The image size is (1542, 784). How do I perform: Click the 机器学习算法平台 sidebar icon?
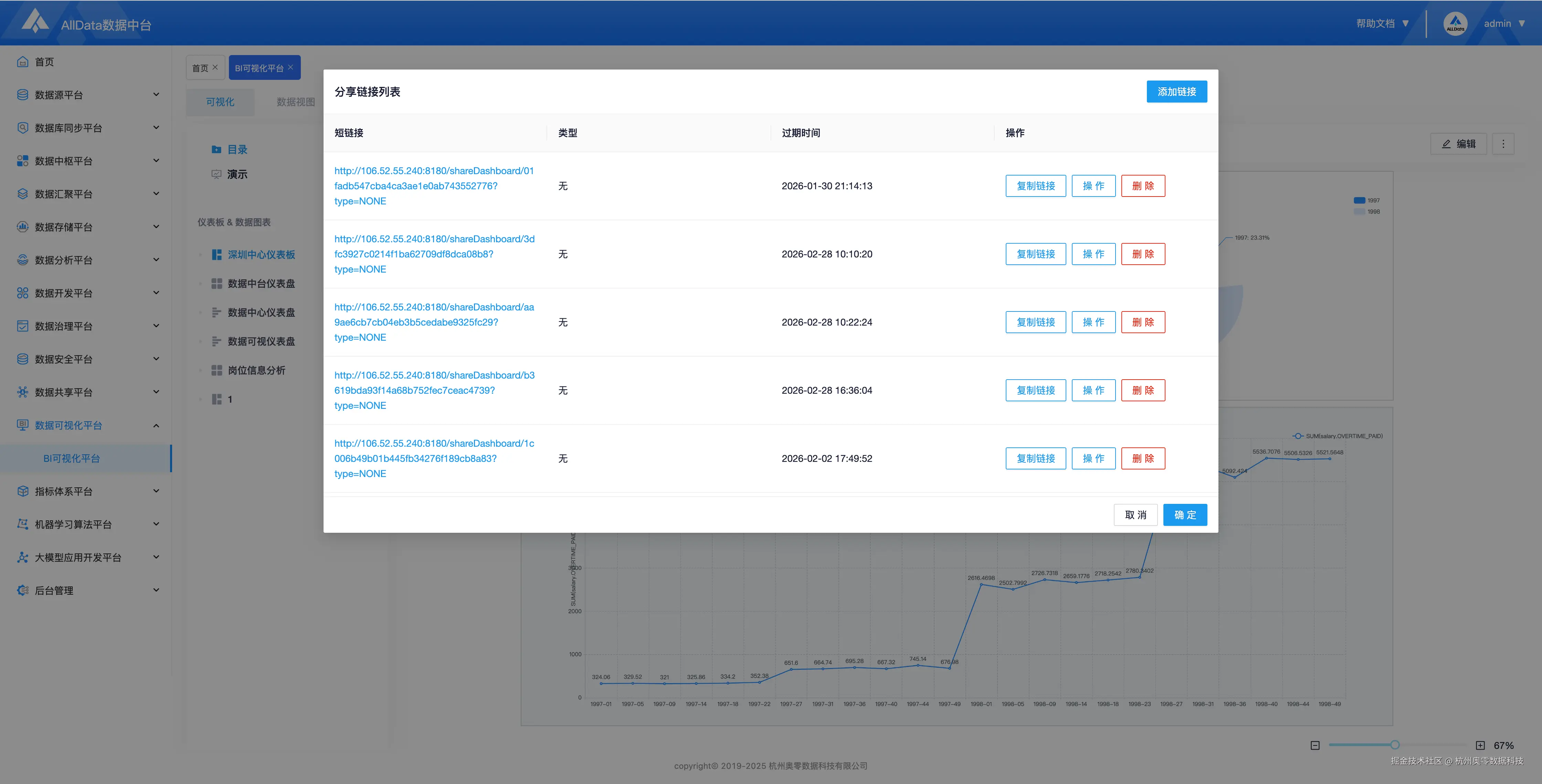coord(23,524)
